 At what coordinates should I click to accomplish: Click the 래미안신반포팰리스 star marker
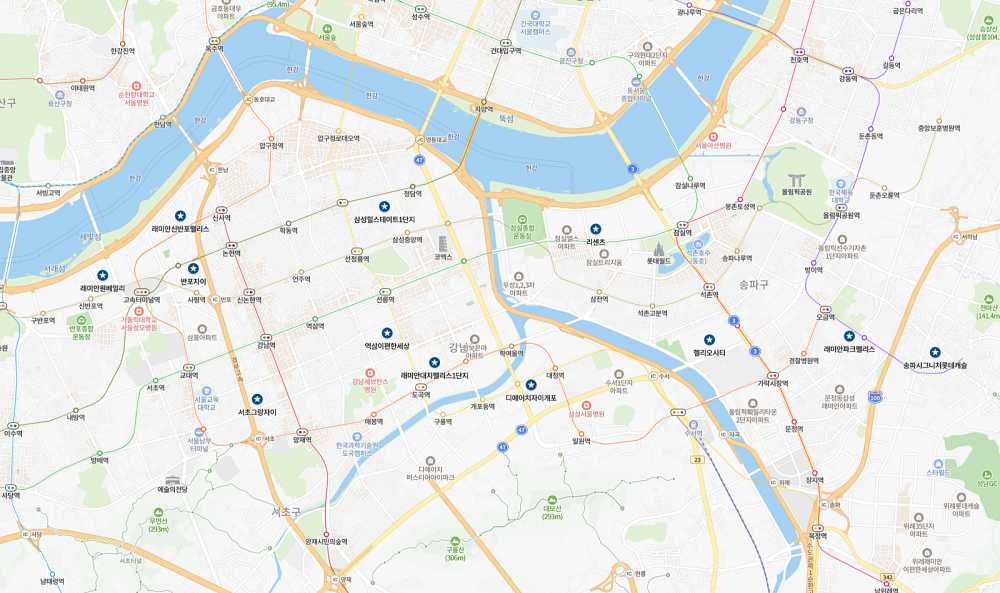[180, 216]
